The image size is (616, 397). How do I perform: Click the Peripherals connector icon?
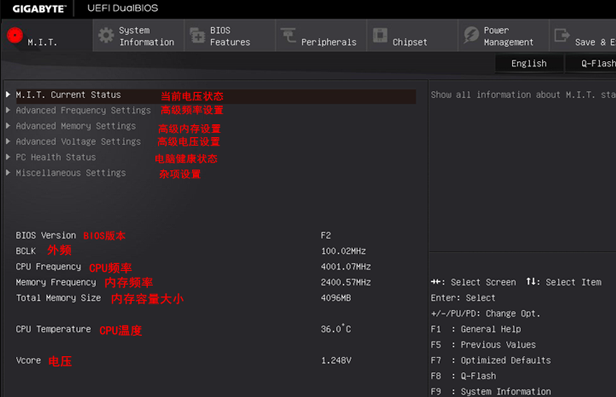point(288,35)
